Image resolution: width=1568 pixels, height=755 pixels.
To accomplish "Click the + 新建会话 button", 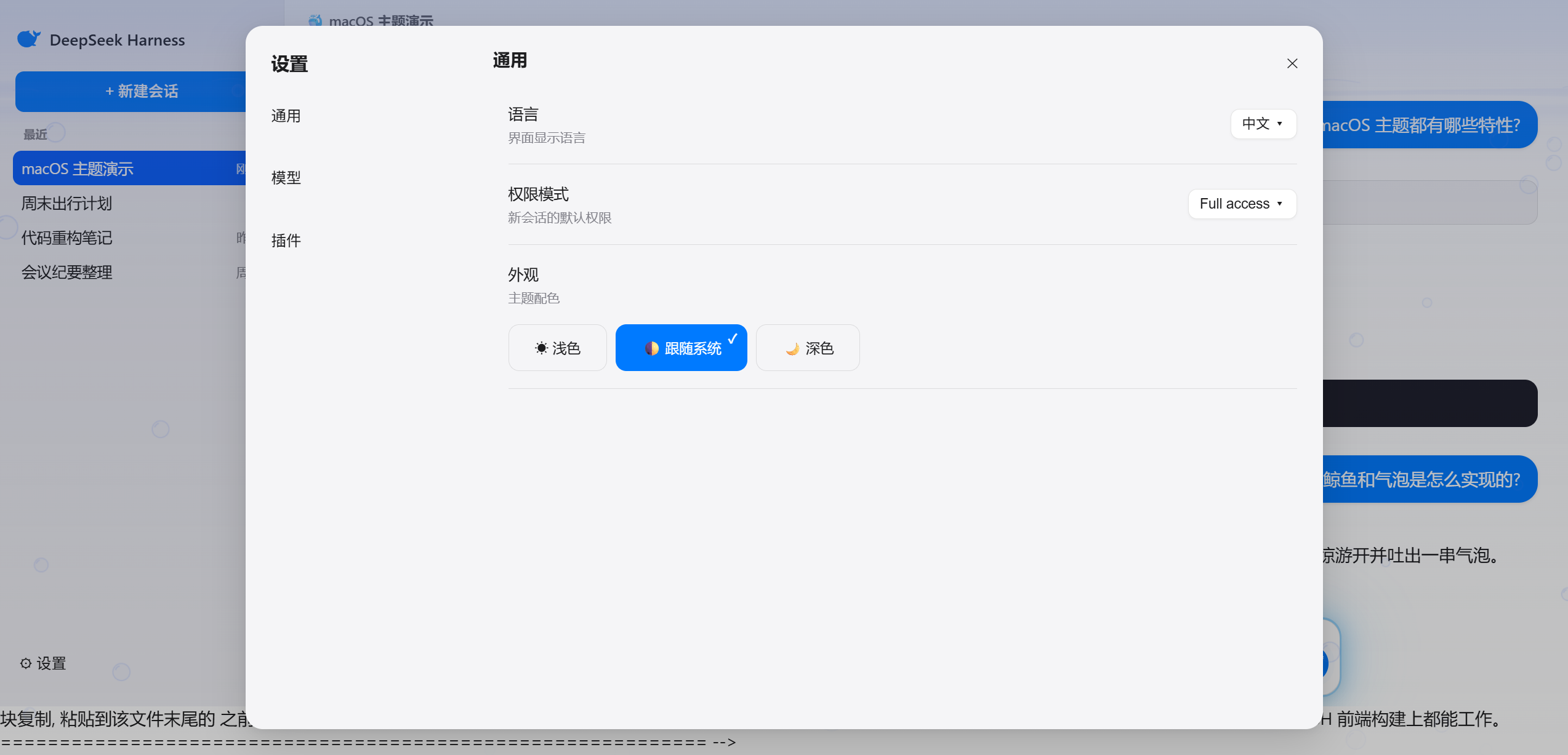I will coord(131,92).
